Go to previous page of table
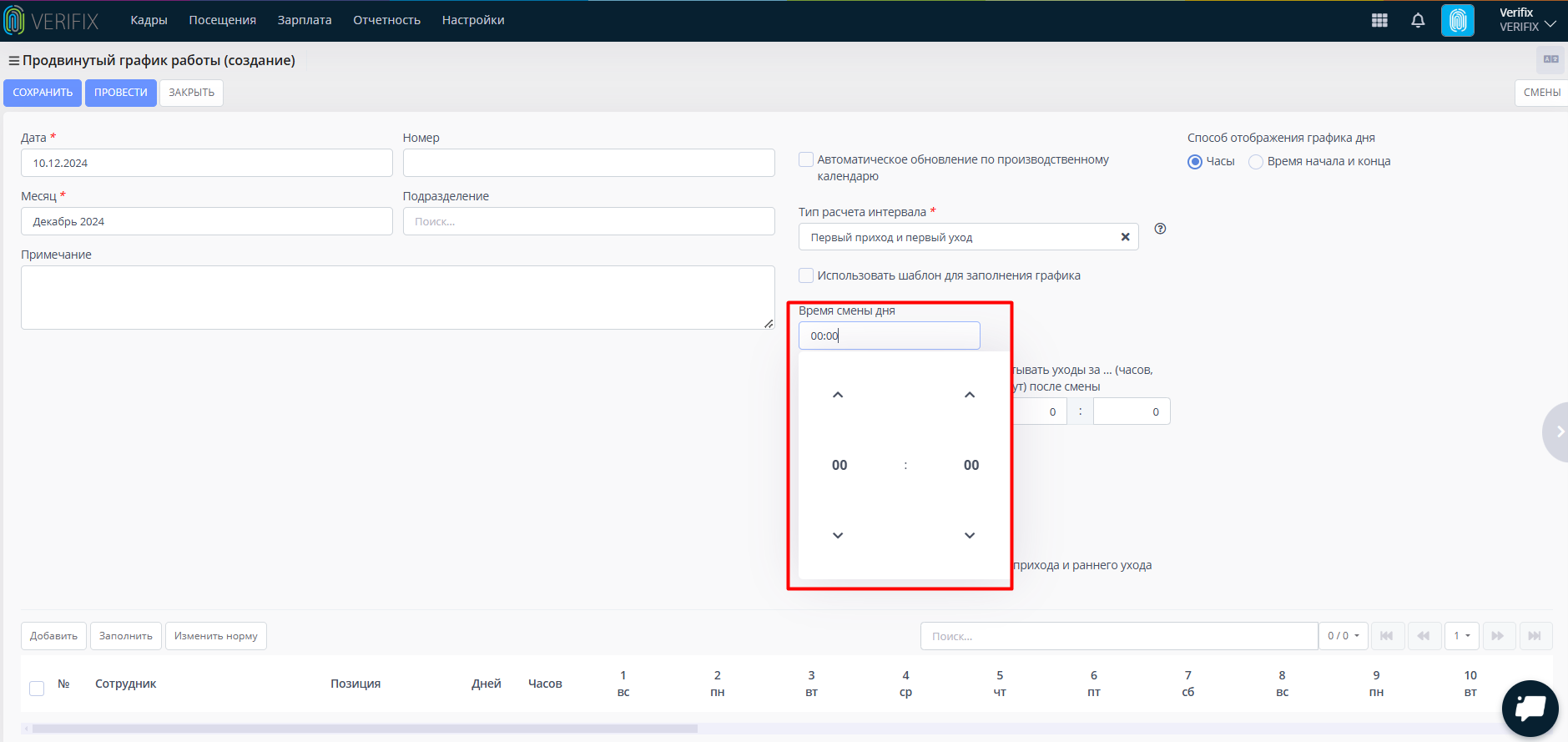1568x742 pixels. pyautogui.click(x=1424, y=636)
